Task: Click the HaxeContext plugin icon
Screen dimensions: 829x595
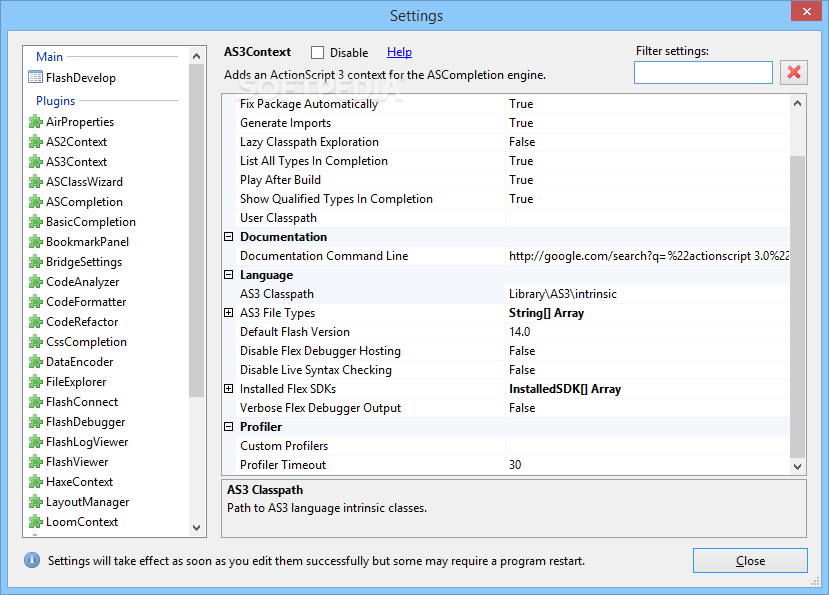Action: point(35,482)
